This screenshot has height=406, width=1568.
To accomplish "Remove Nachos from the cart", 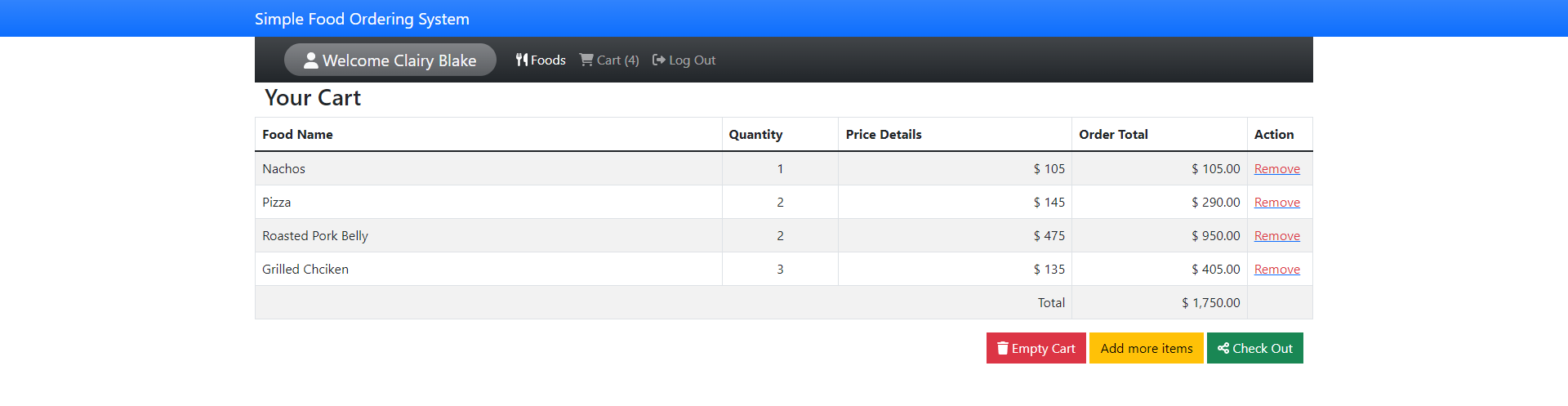I will pos(1276,168).
